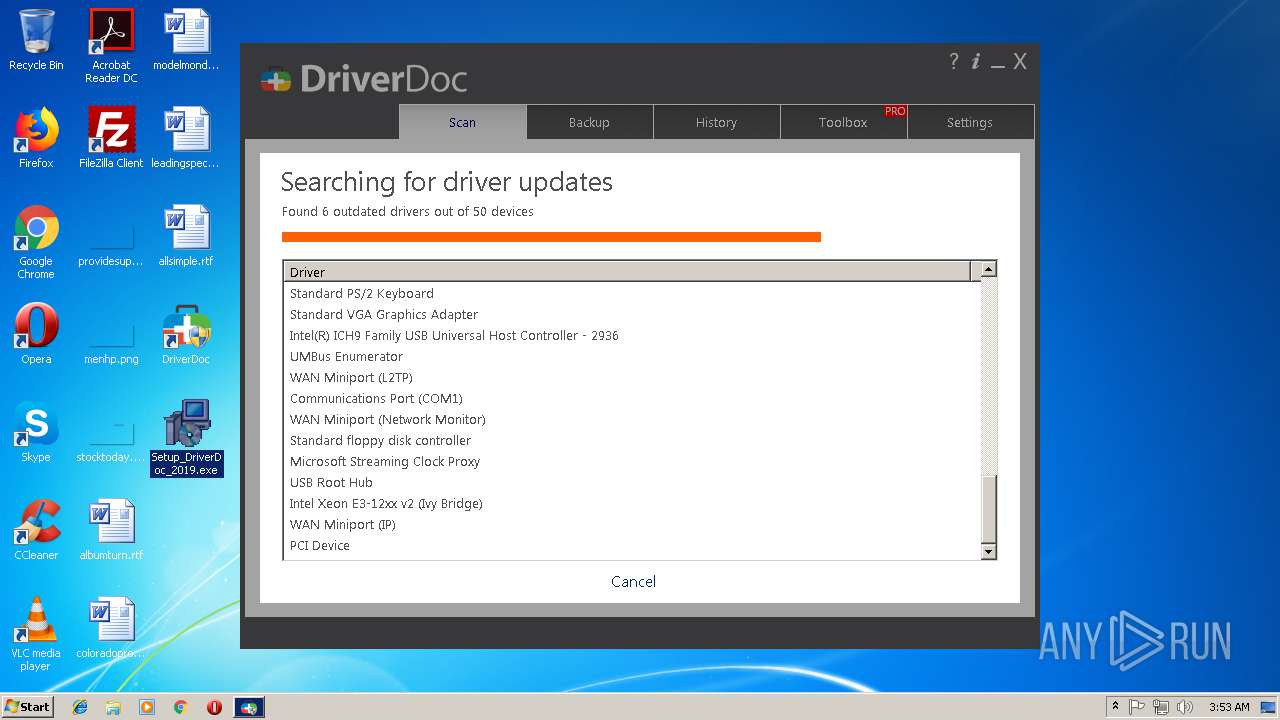Image resolution: width=1280 pixels, height=720 pixels.
Task: Select the Acrobat Reader DC desktop icon
Action: (x=111, y=46)
